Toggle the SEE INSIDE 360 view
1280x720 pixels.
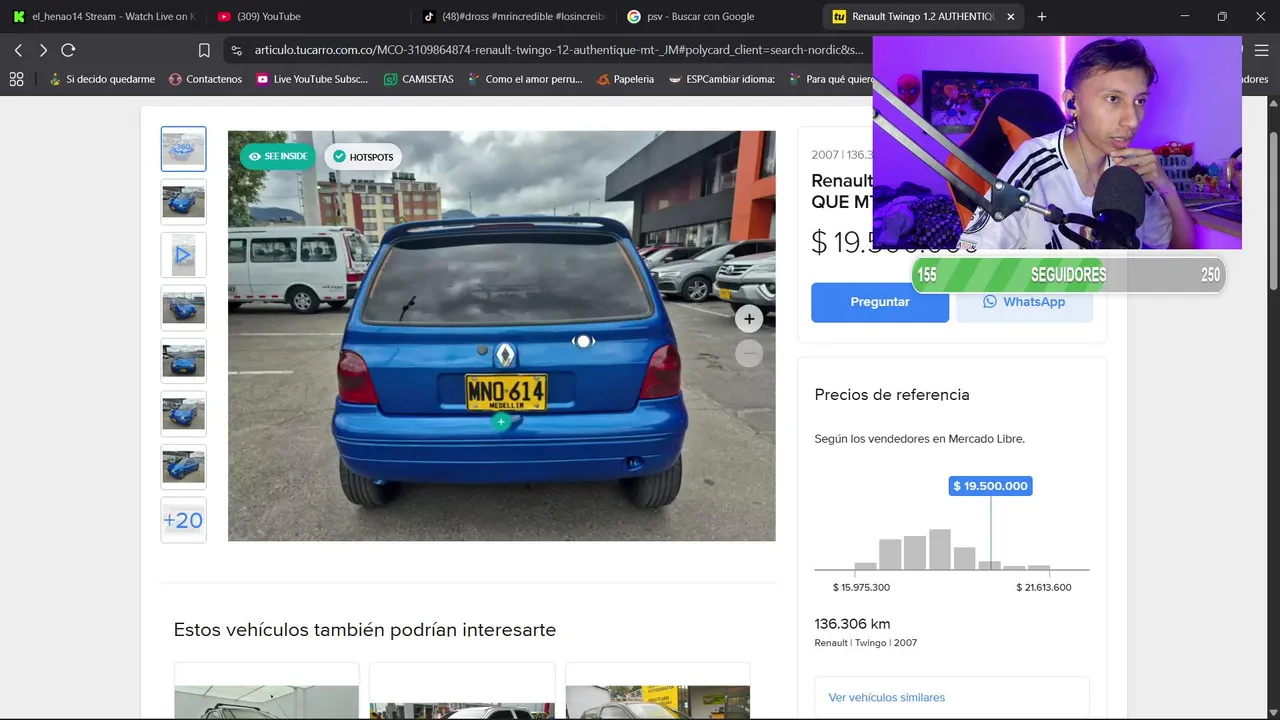click(x=278, y=156)
